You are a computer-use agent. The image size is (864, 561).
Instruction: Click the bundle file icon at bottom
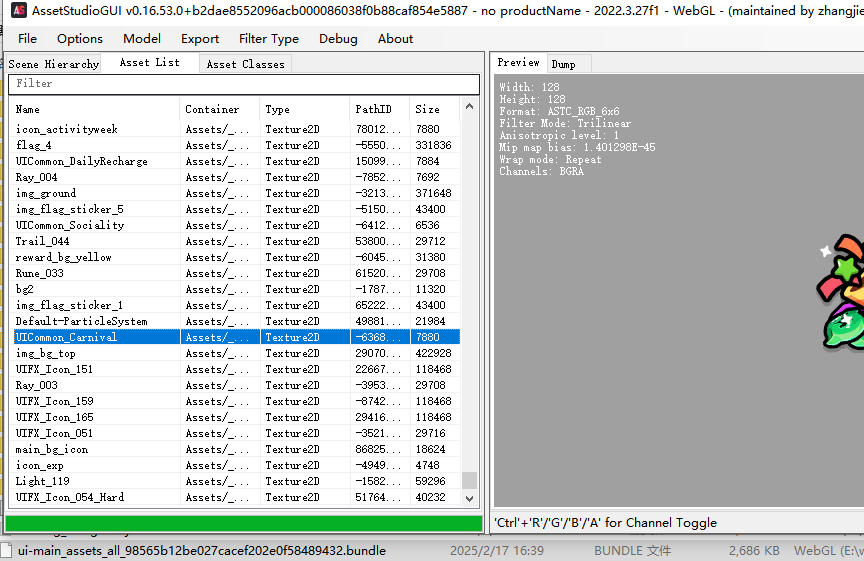pyautogui.click(x=6, y=551)
